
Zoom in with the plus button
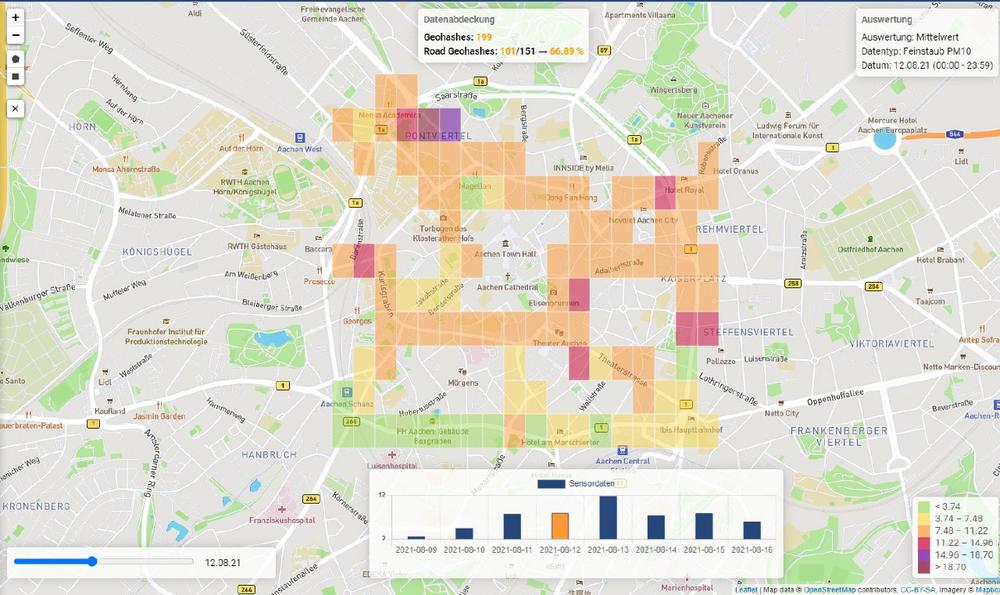tap(15, 18)
